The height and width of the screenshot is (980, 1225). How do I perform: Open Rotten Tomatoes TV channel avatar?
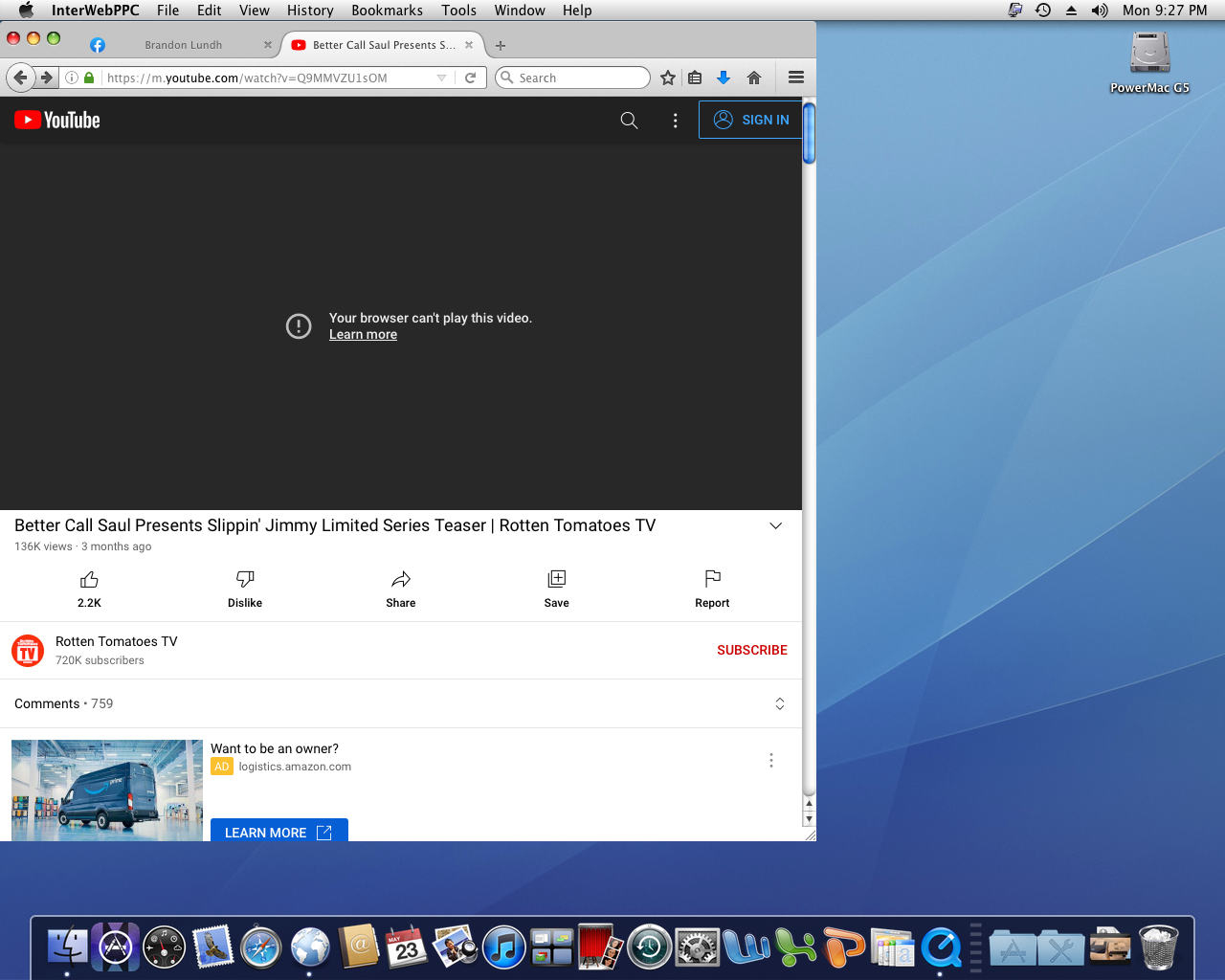(28, 651)
